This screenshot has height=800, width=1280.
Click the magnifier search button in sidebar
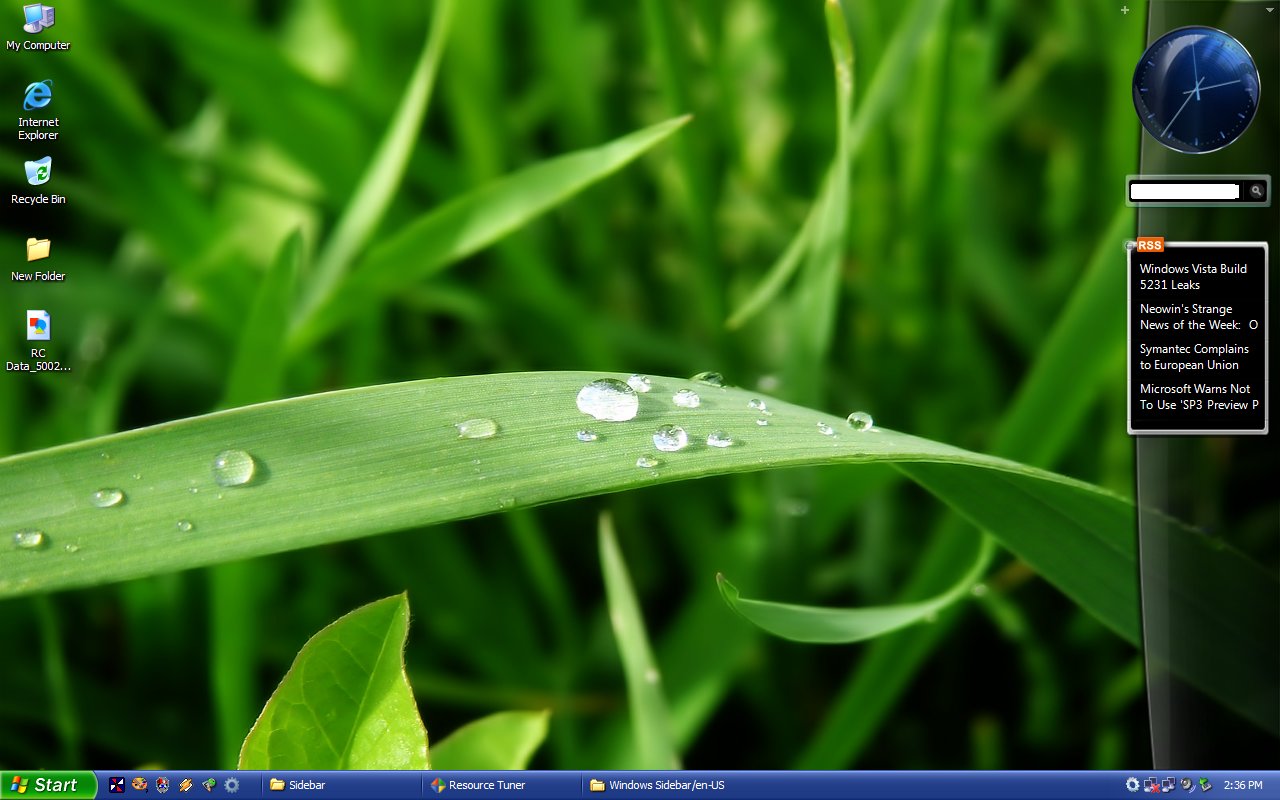(x=1257, y=191)
